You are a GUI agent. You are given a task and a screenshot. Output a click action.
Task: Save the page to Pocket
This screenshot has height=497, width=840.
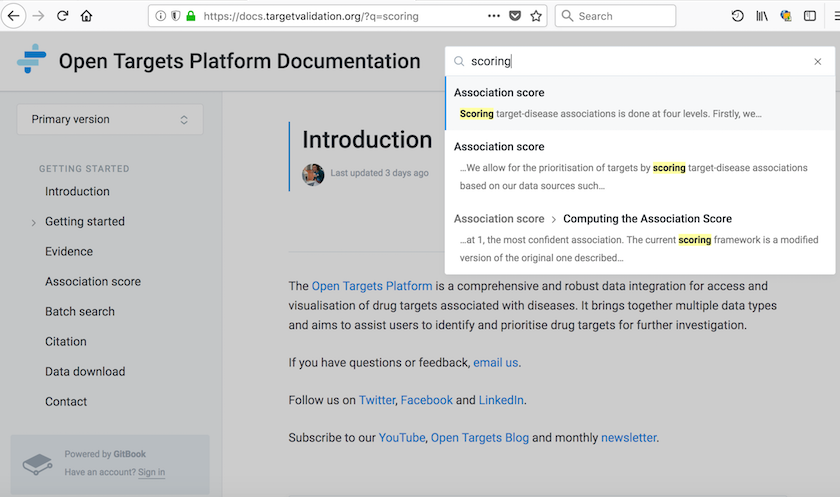515,16
